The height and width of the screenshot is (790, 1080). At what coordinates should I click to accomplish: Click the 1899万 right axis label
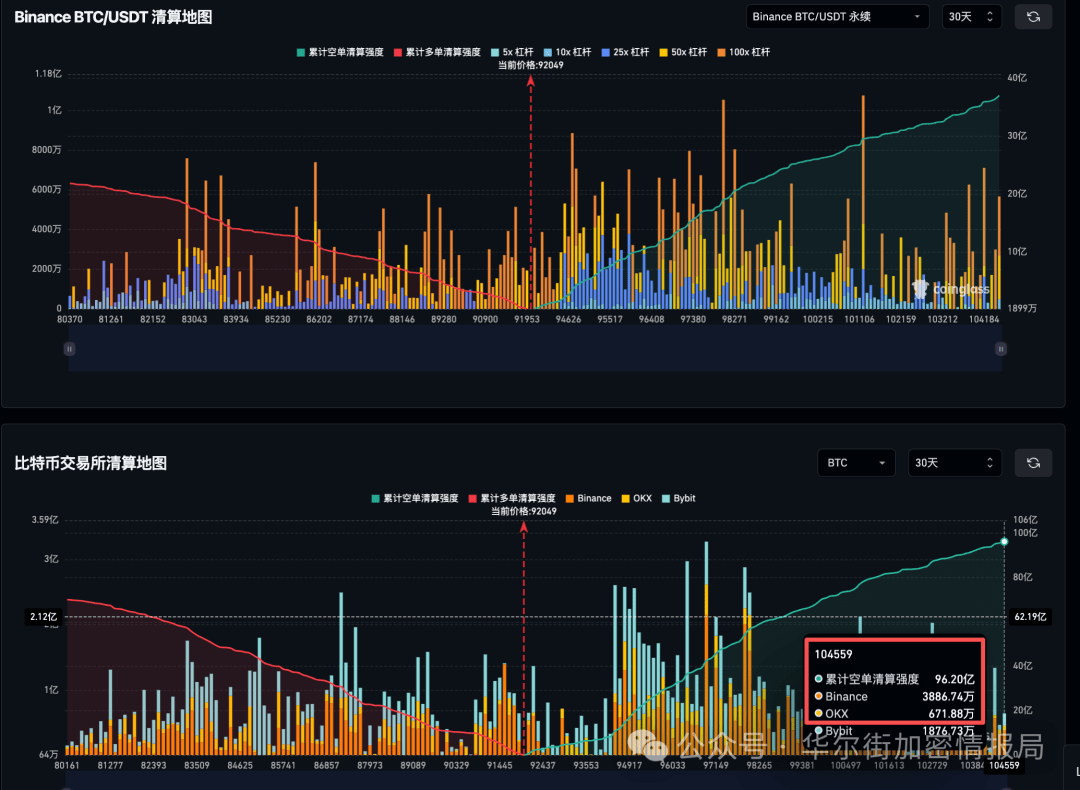tap(1021, 309)
